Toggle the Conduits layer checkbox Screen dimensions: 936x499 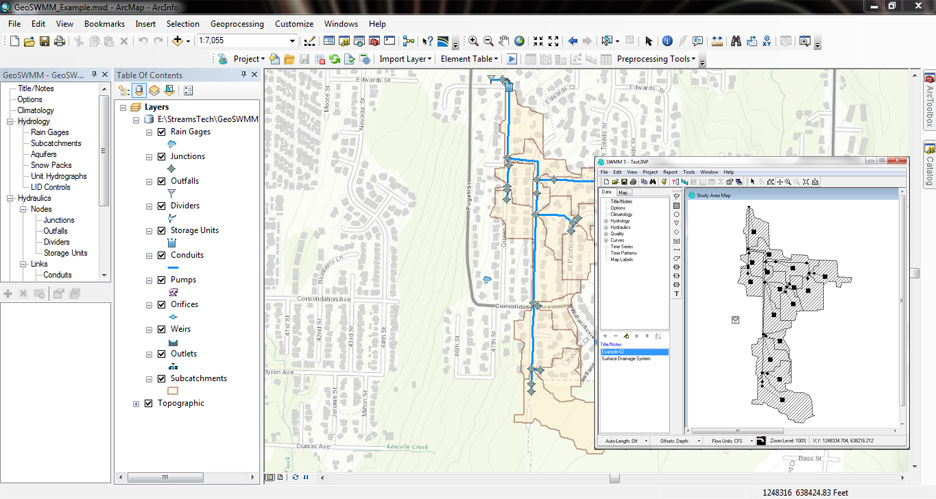click(x=161, y=255)
